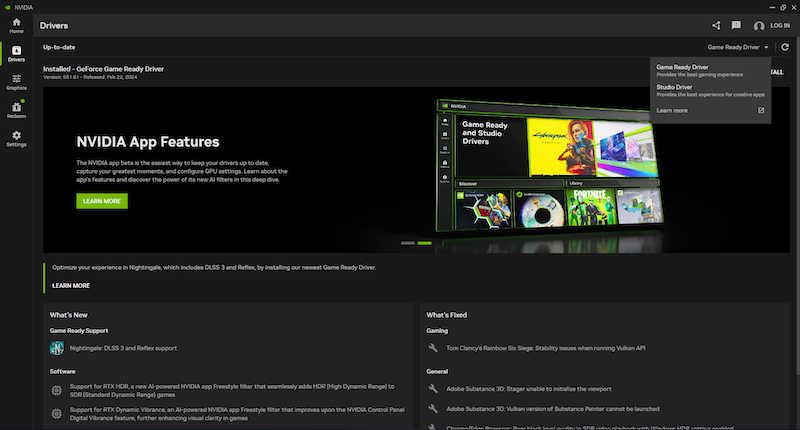Open the Settings section in sidebar
This screenshot has height=430, width=800.
click(16, 139)
